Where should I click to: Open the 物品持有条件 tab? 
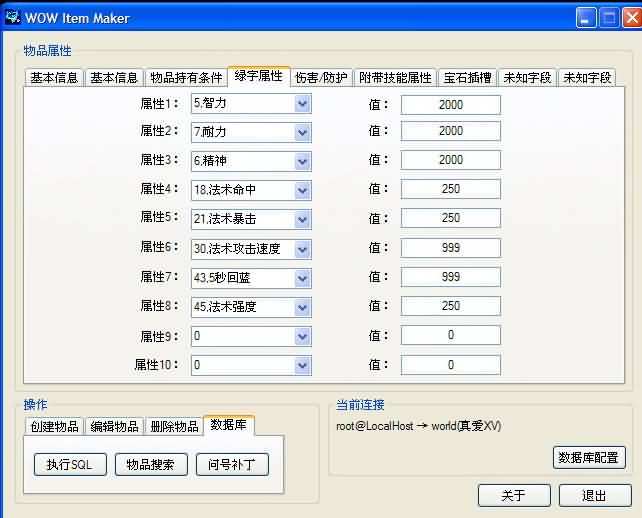click(x=186, y=77)
